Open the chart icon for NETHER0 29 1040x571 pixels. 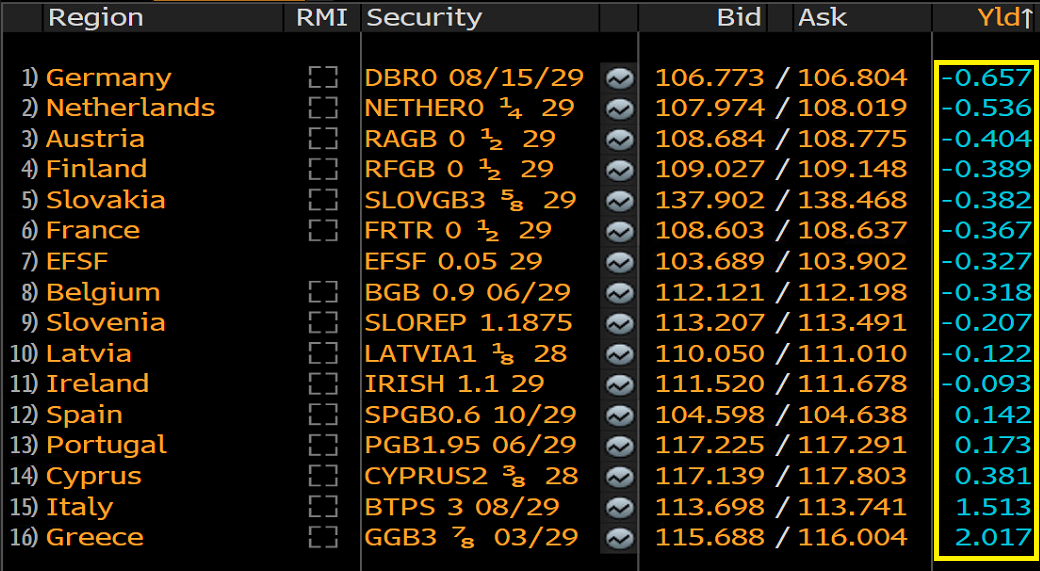click(x=620, y=108)
